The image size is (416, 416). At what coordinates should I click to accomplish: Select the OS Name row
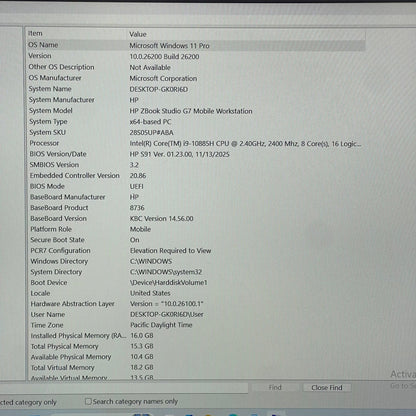coord(196,45)
